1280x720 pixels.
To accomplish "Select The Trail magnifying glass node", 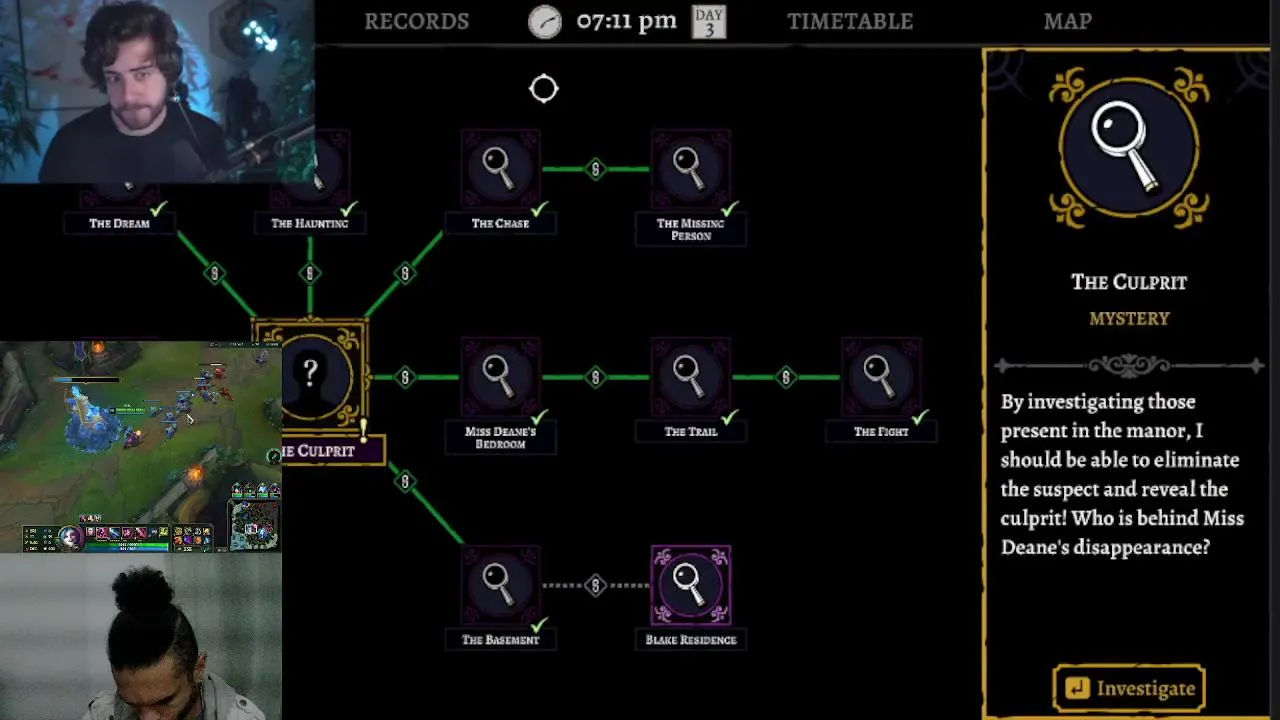I will (690, 377).
